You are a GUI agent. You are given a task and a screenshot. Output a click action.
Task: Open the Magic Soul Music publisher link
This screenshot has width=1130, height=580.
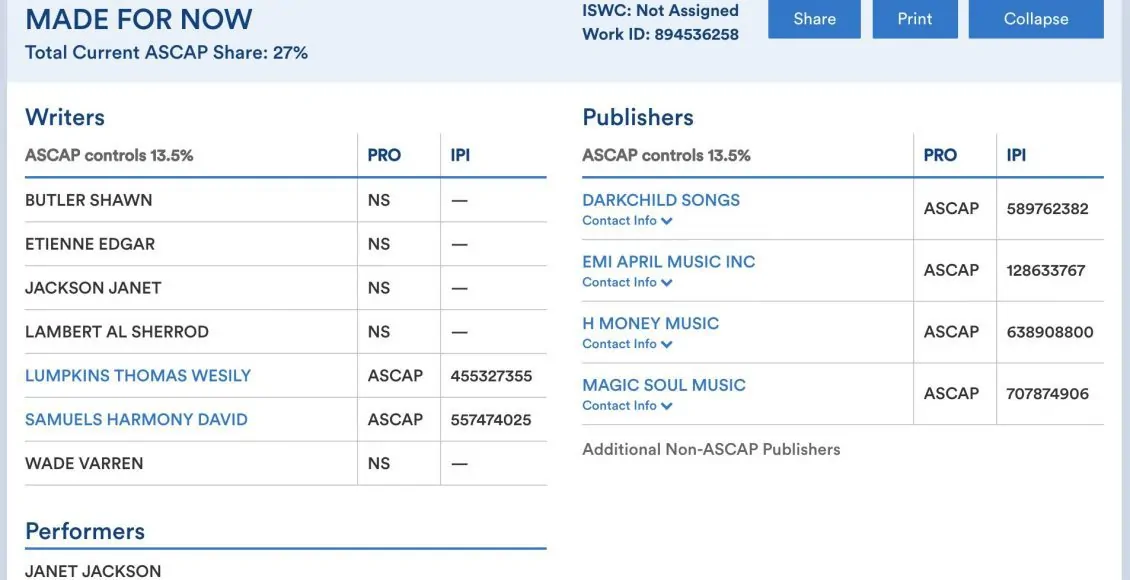point(664,385)
